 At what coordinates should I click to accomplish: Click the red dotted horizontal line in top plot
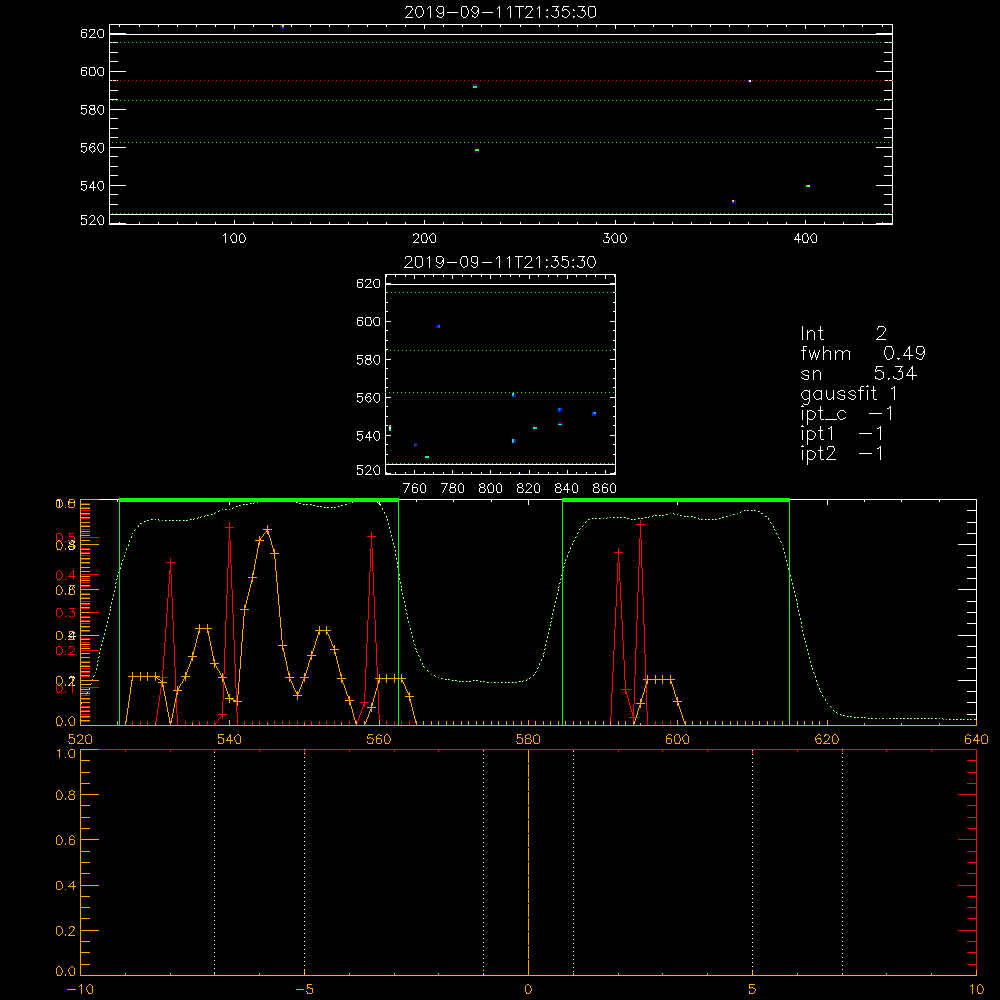[501, 81]
